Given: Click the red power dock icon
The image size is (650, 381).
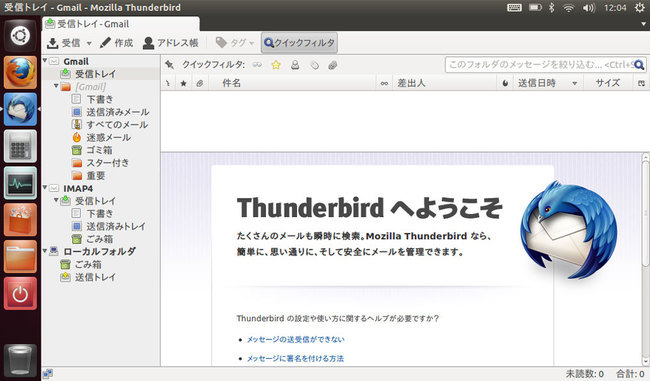Looking at the screenshot, I should coord(20,294).
